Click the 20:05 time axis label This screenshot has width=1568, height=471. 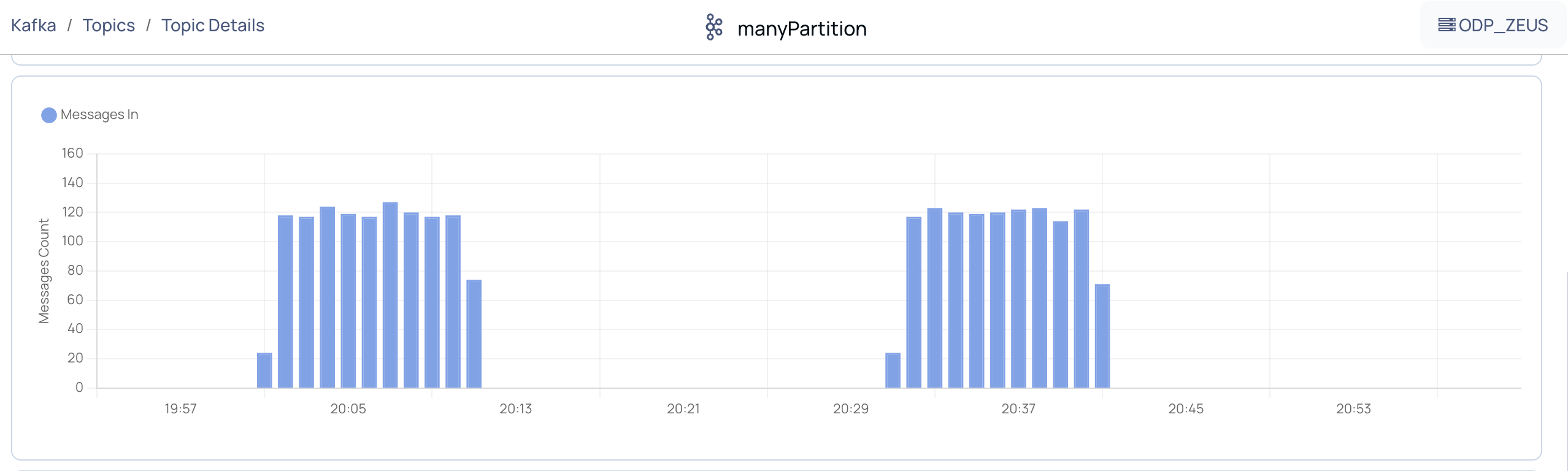(348, 409)
